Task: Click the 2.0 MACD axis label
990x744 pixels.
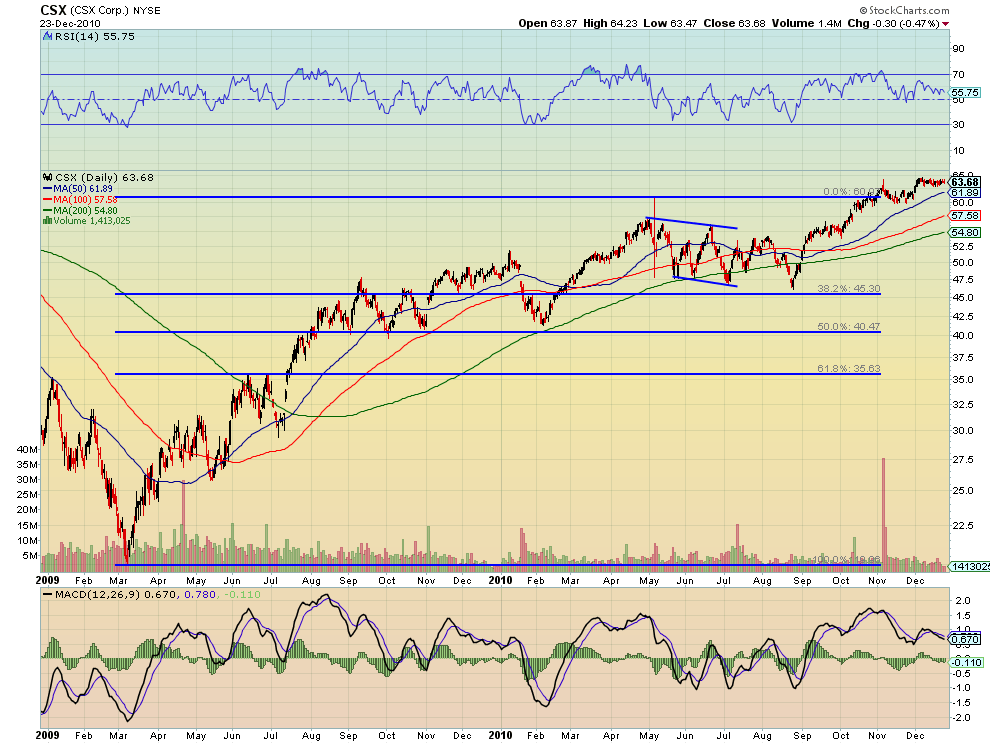Action: click(963, 601)
